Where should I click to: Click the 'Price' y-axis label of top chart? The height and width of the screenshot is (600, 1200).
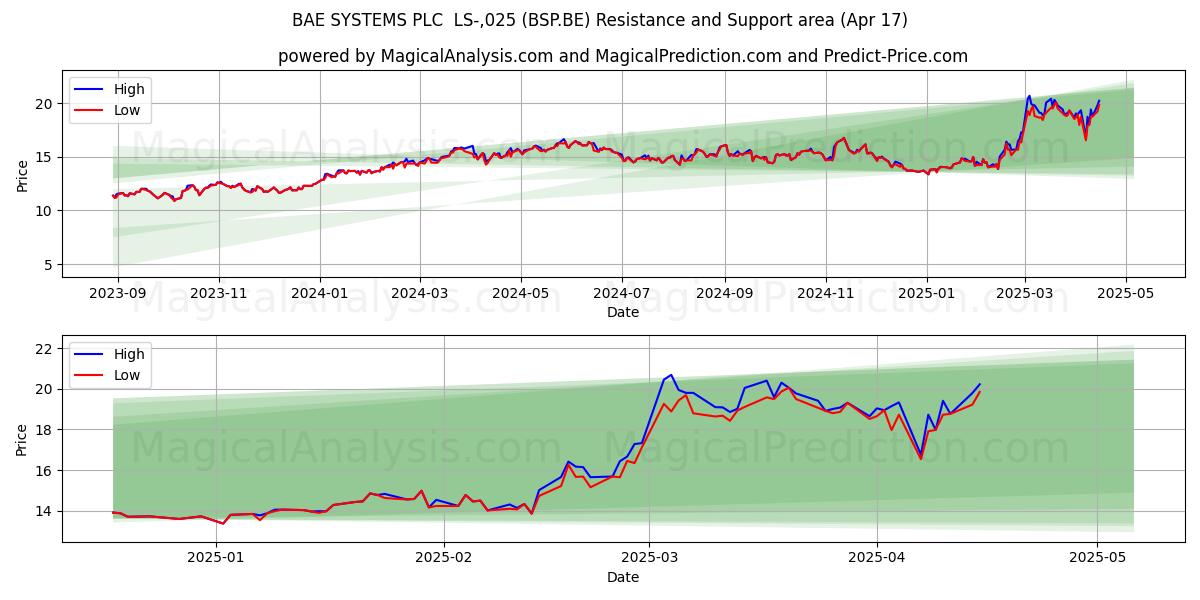22,175
